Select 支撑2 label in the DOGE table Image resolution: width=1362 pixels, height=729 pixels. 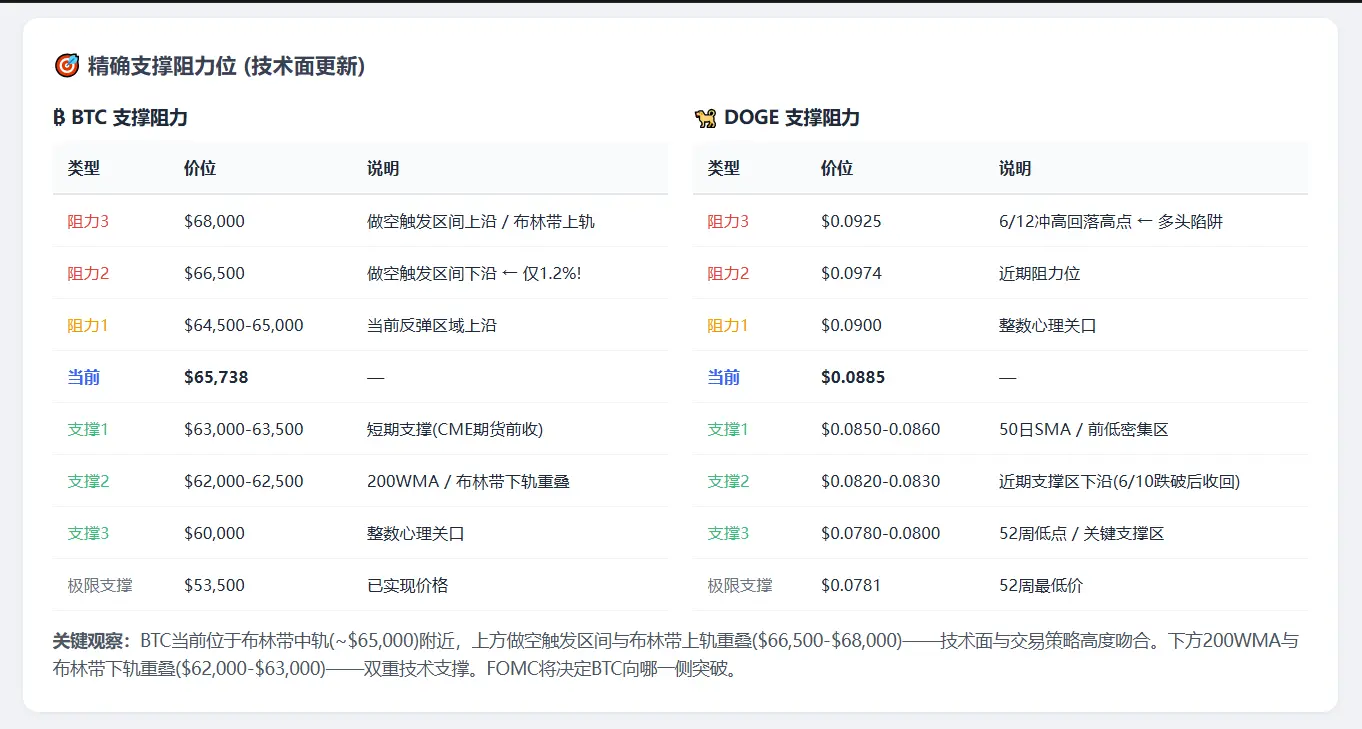(x=728, y=481)
